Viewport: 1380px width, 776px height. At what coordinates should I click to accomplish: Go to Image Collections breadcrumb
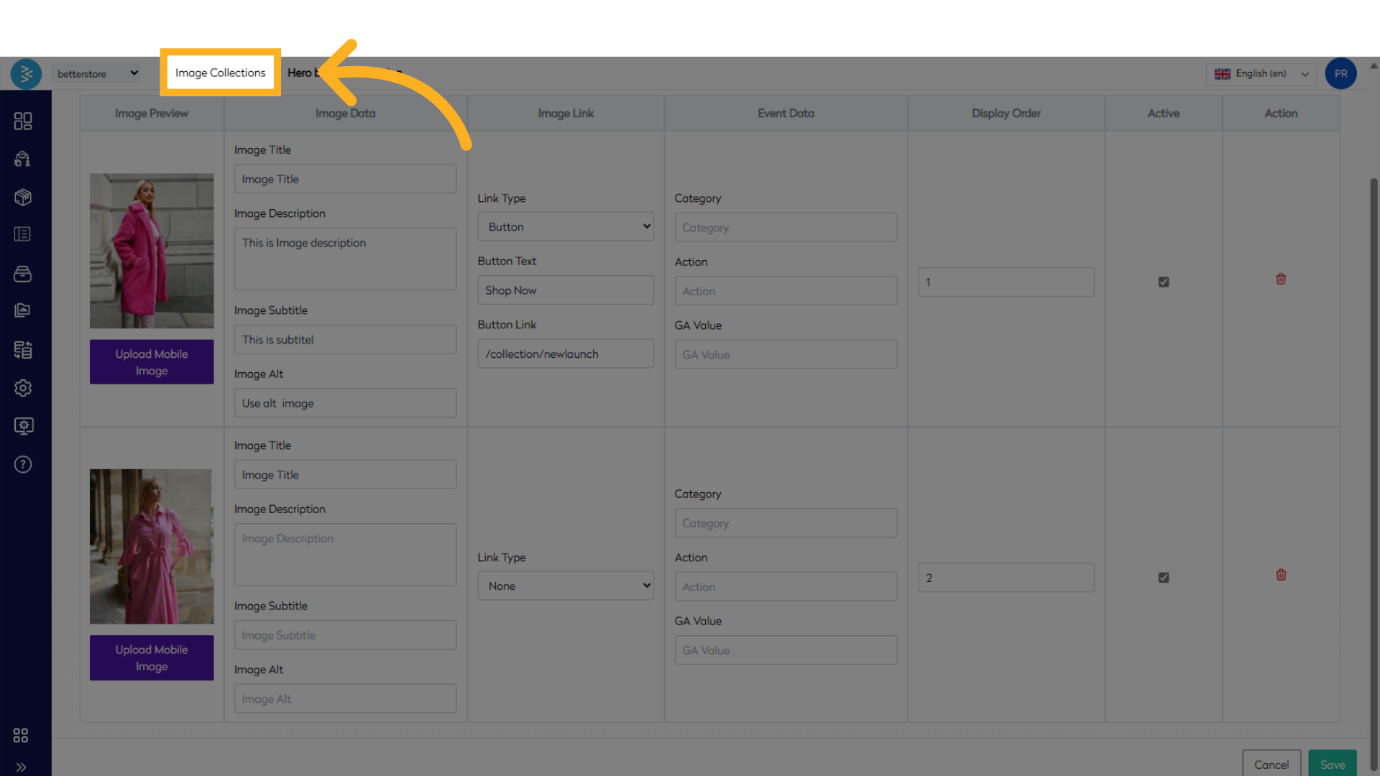(x=220, y=73)
